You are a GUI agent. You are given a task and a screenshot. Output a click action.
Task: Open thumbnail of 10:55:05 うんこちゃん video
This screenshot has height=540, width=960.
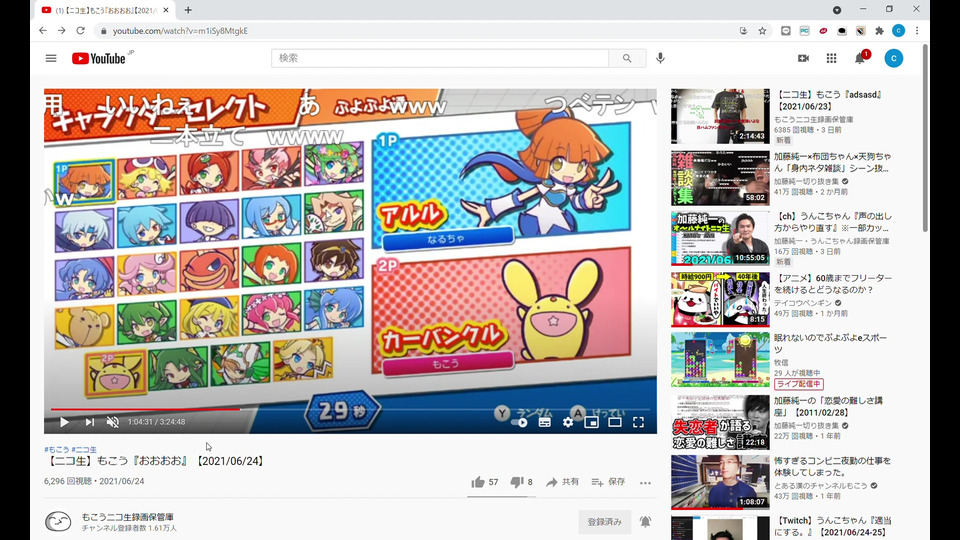point(720,238)
